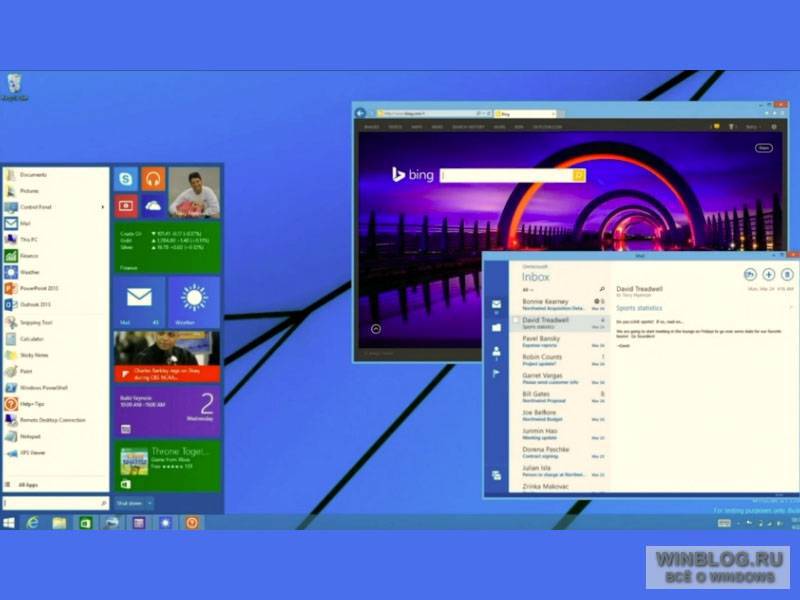Open the orange Music headphones tile
The width and height of the screenshot is (800, 600).
(153, 179)
